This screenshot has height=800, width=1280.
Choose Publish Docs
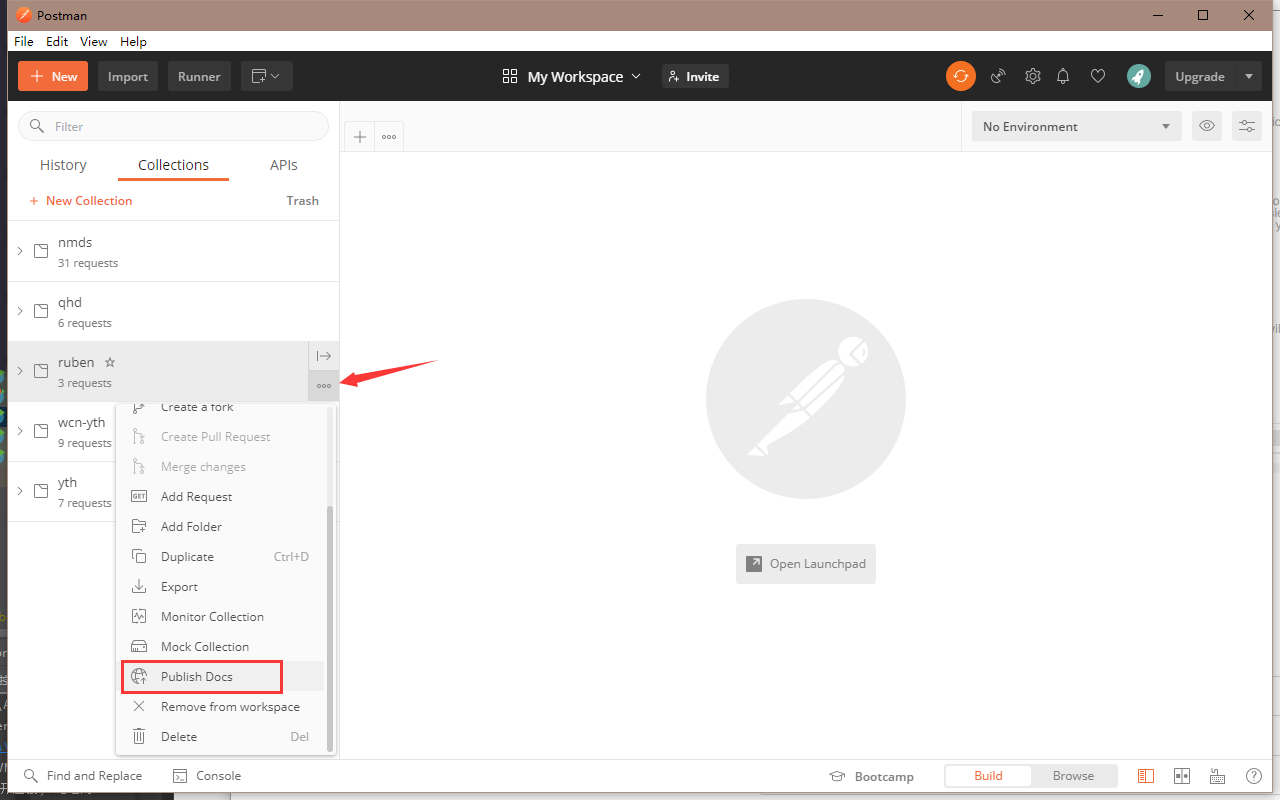click(x=220, y=677)
